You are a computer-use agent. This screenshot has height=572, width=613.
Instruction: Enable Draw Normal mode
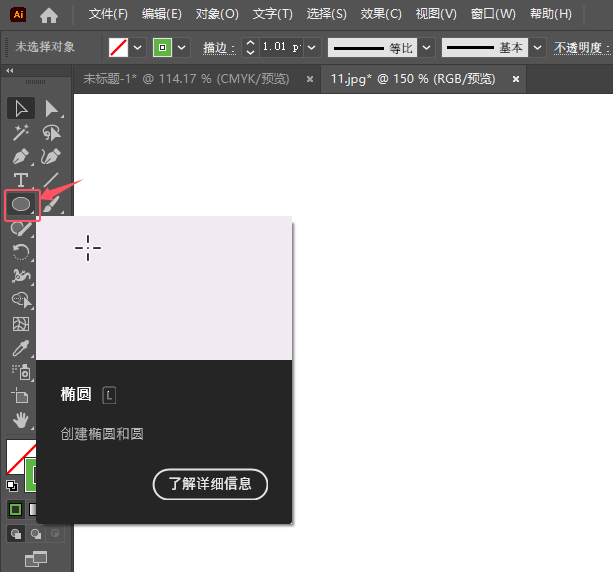click(x=16, y=534)
